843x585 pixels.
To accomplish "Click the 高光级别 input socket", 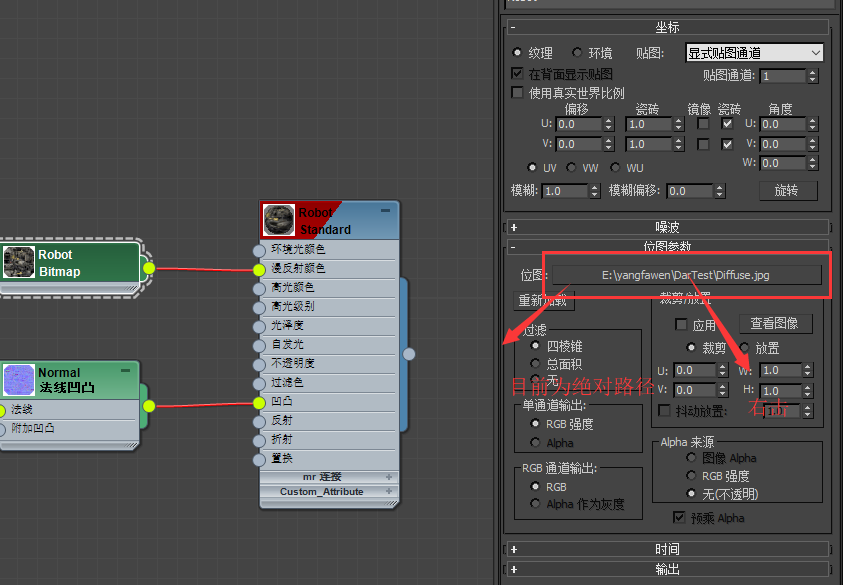I will pos(259,308).
